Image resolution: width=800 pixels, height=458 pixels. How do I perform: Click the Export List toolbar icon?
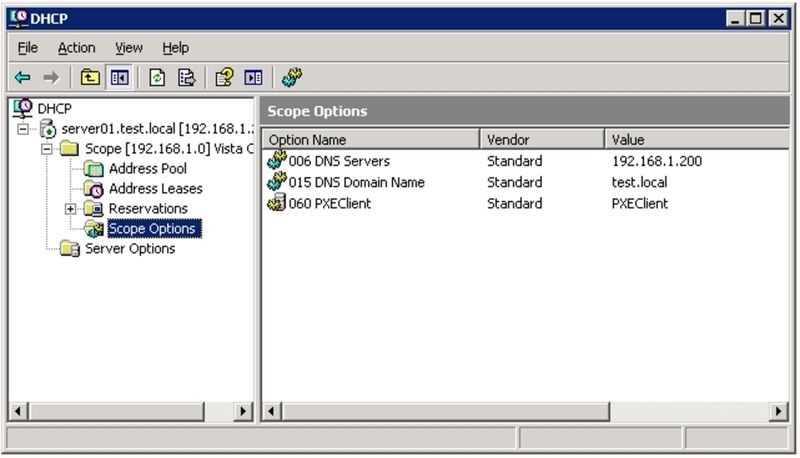[x=187, y=78]
